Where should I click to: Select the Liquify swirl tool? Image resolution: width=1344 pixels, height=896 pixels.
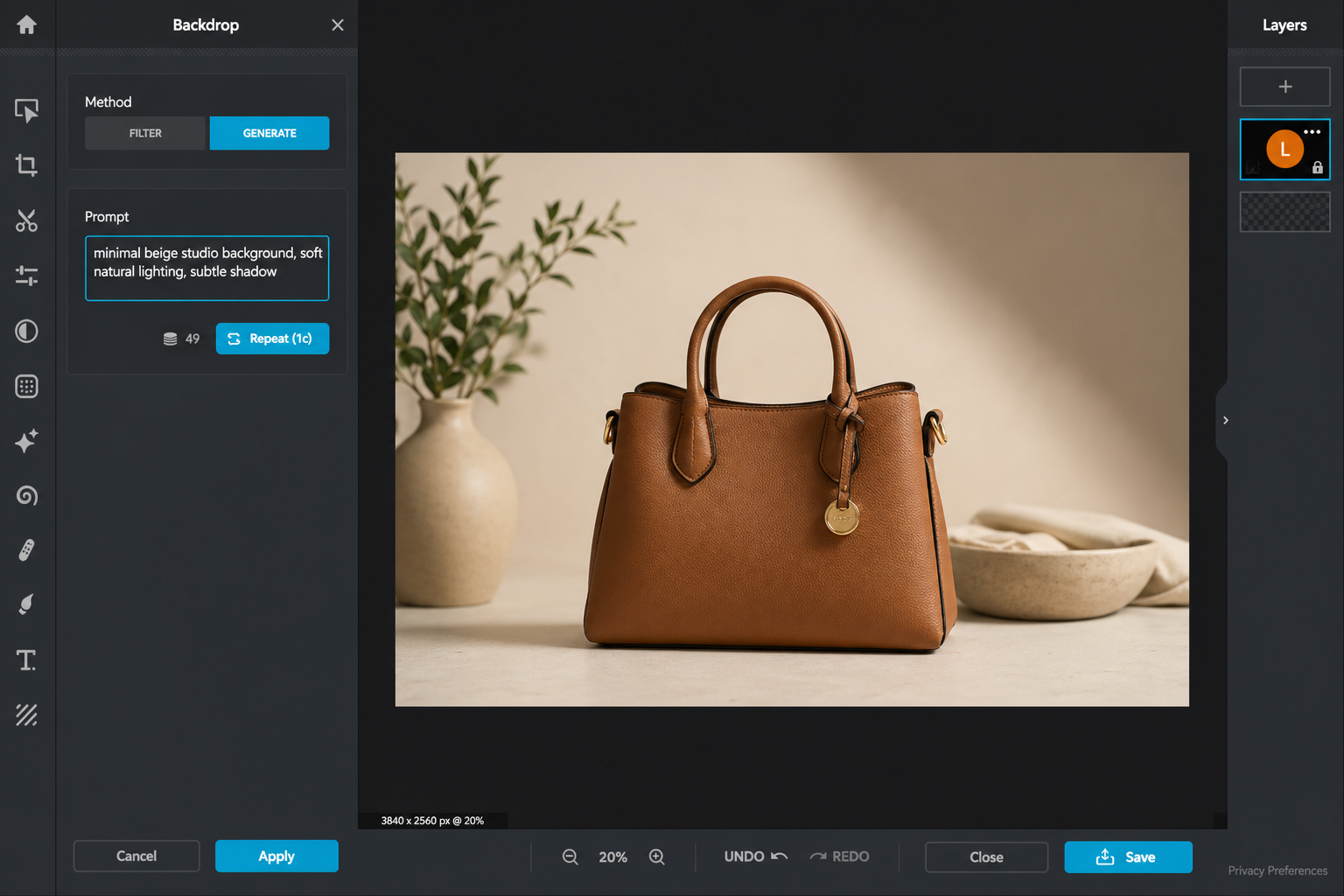click(x=26, y=496)
